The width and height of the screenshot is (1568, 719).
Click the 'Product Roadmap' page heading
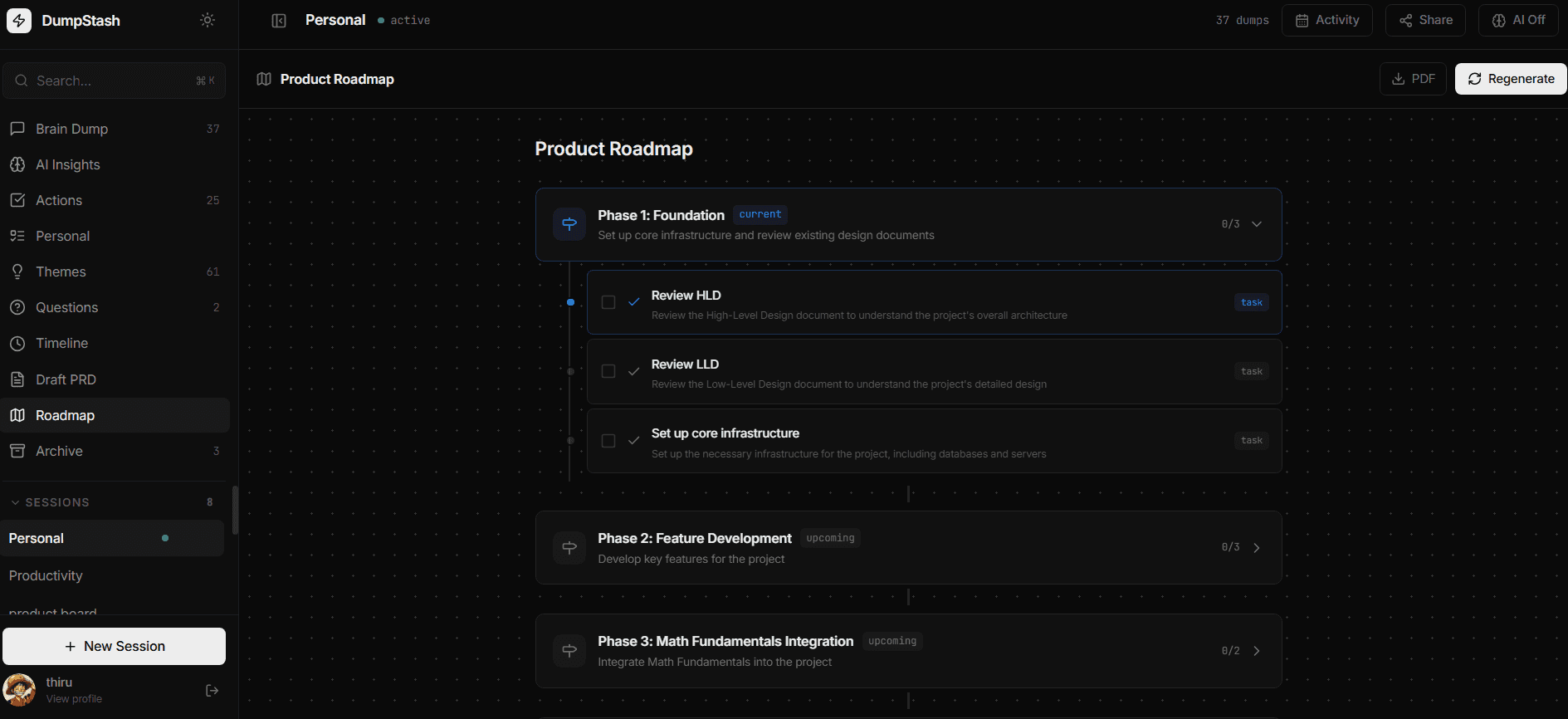pos(613,149)
